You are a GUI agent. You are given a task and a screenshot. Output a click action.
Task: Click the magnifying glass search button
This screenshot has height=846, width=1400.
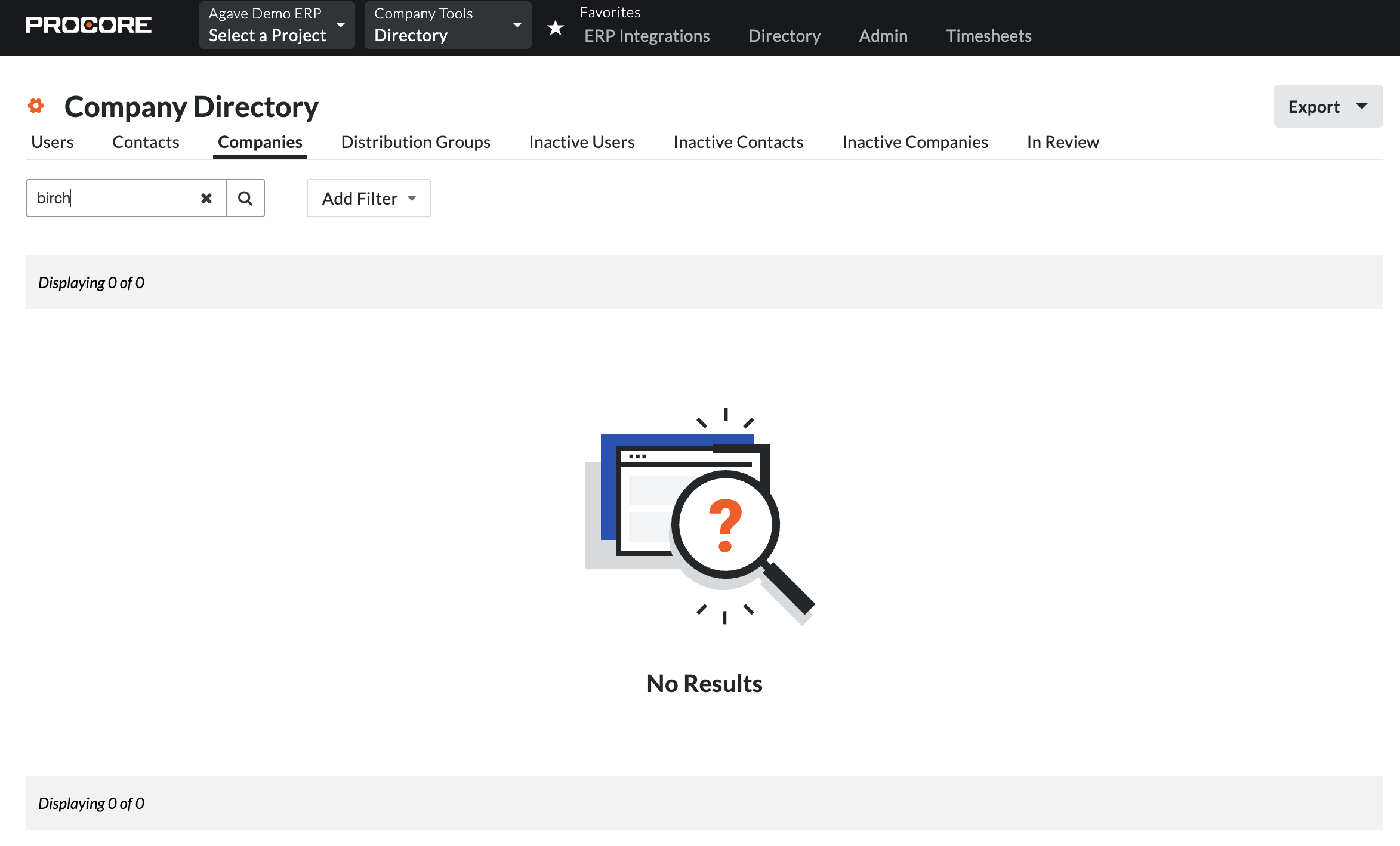(245, 198)
